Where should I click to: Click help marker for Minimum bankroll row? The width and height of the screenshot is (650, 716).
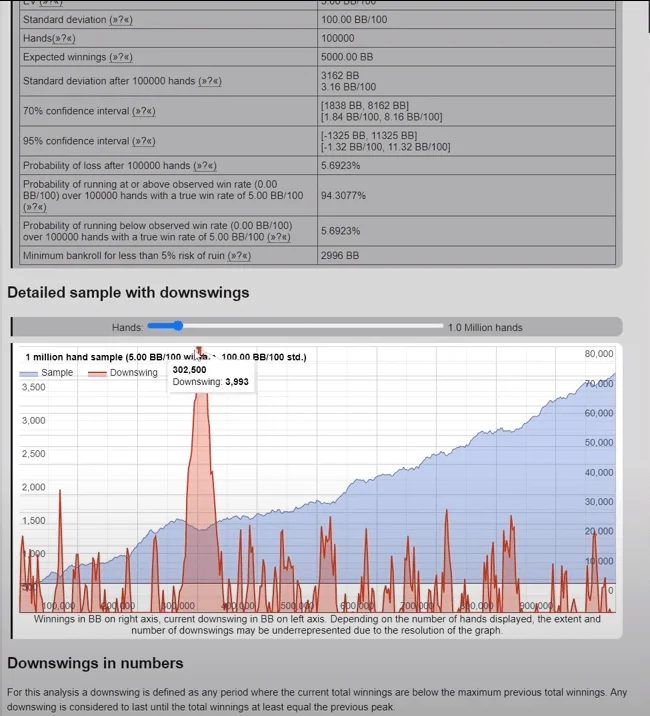pos(238,257)
